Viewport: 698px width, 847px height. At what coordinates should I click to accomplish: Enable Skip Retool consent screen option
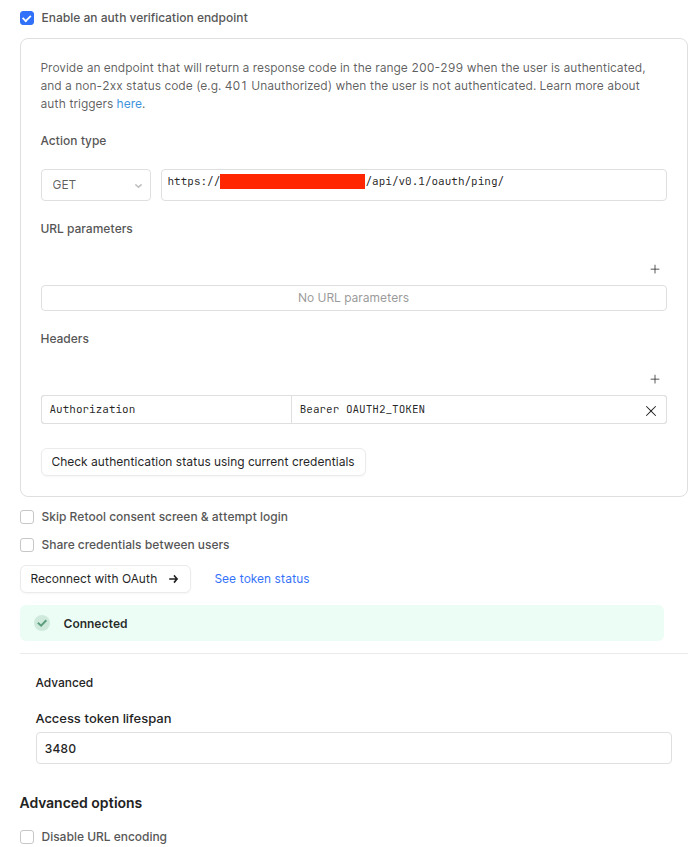coord(27,517)
